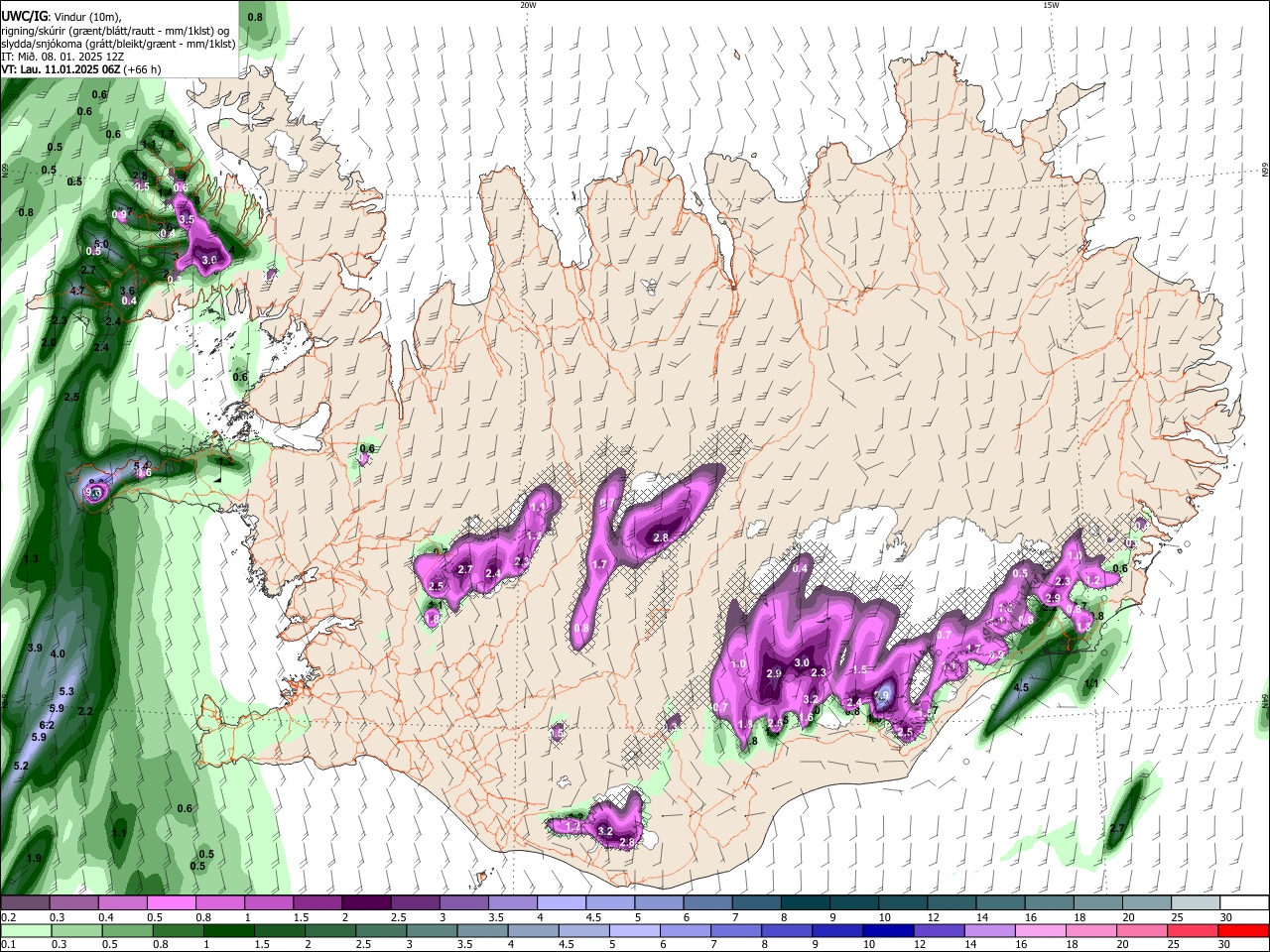
Task: Click the 4.7 value in the Westfjords area
Action: click(77, 291)
